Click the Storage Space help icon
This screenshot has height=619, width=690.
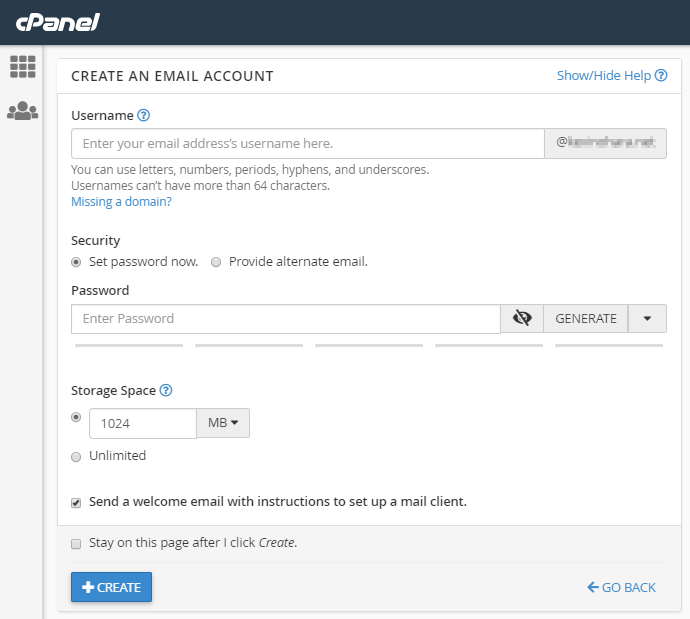tap(166, 391)
